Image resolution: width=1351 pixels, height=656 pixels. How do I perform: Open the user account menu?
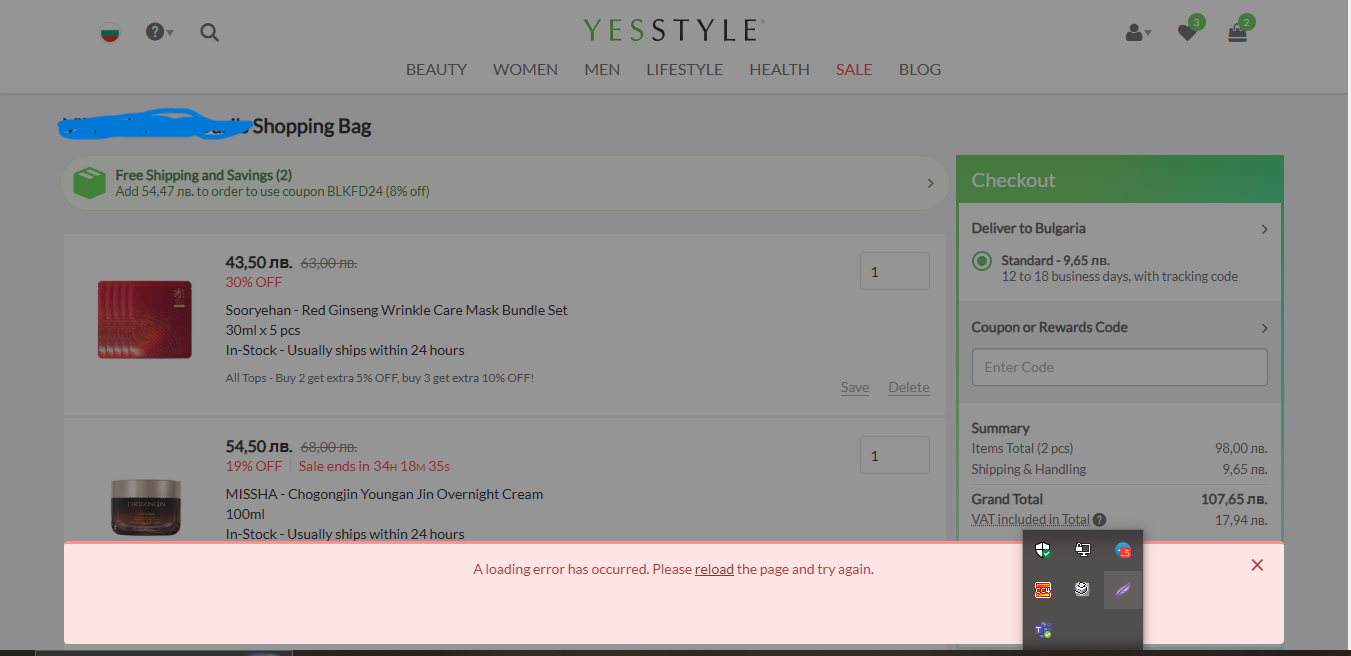[x=1136, y=33]
